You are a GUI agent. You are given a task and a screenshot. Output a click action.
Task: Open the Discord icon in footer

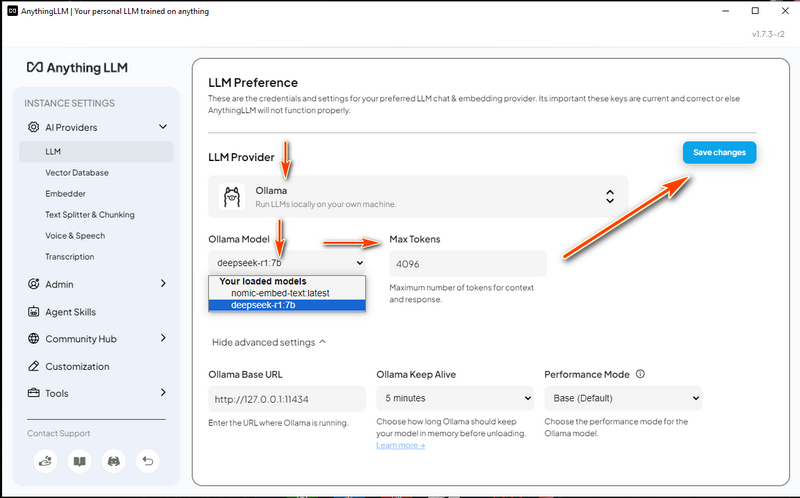[x=114, y=461]
